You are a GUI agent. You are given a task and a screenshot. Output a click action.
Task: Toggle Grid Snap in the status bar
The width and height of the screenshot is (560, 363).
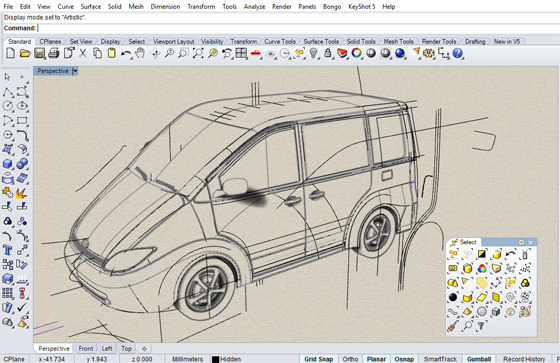pyautogui.click(x=319, y=359)
